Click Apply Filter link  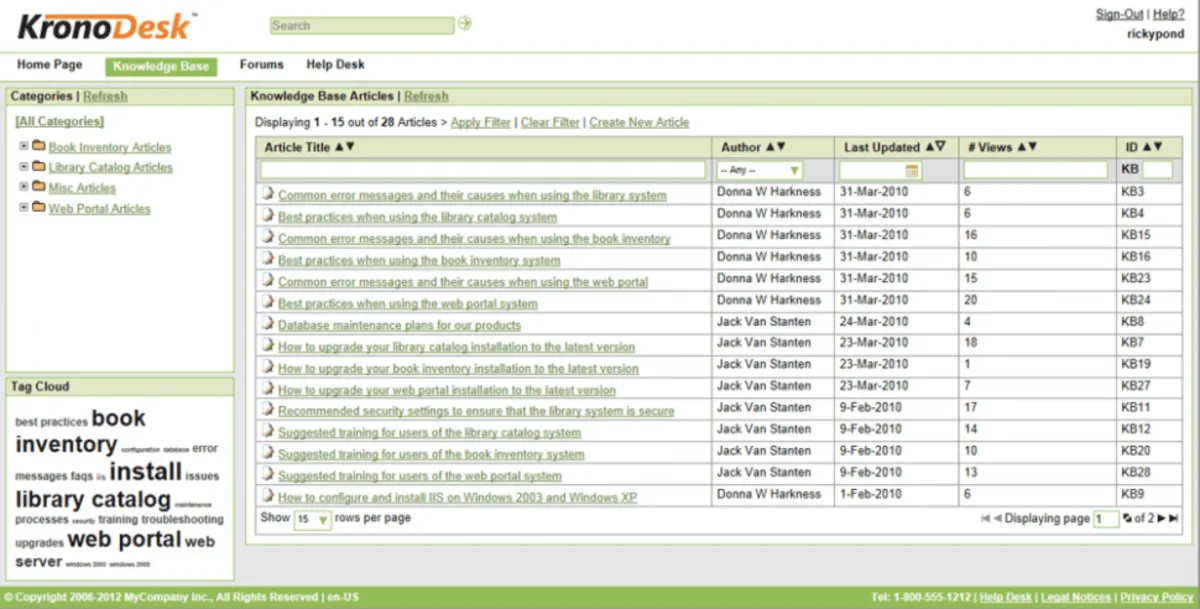point(481,122)
